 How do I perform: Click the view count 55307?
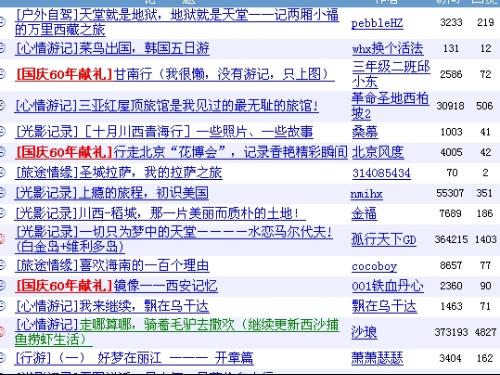(450, 193)
